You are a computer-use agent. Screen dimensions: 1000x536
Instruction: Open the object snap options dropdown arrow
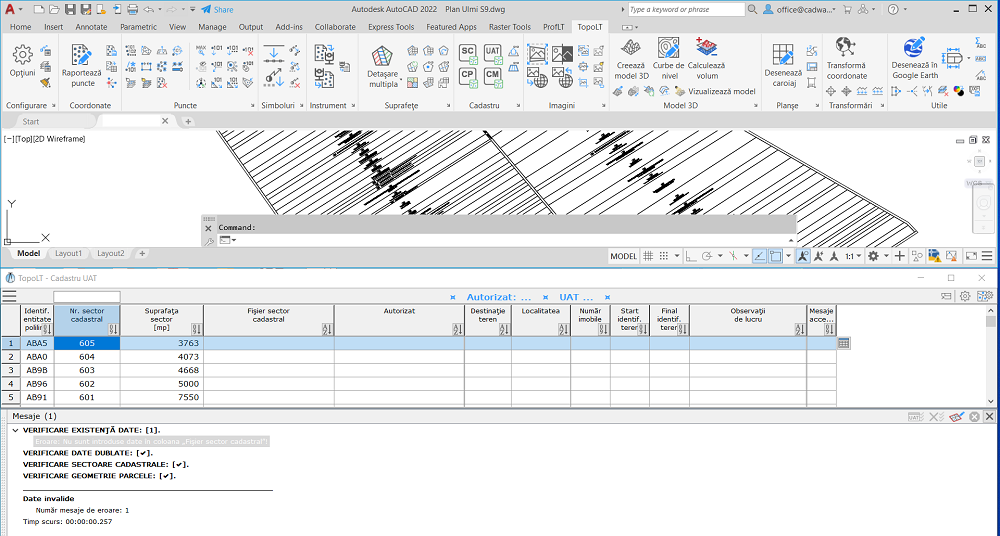(x=788, y=256)
